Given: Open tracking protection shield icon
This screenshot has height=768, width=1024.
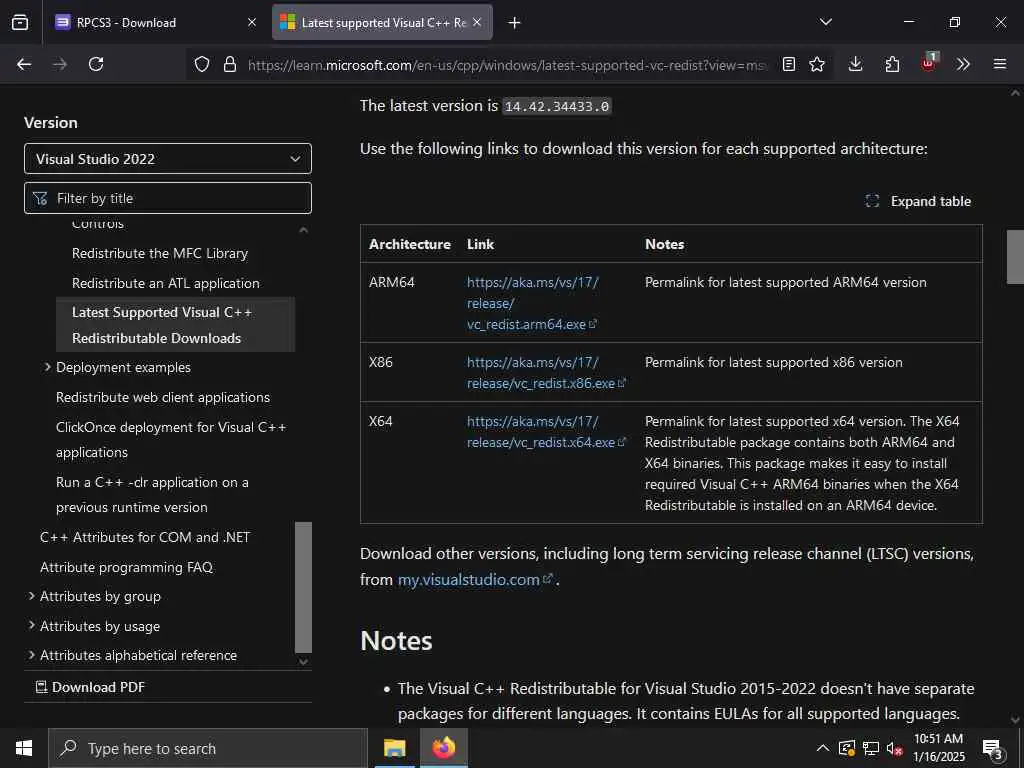Looking at the screenshot, I should pos(202,64).
